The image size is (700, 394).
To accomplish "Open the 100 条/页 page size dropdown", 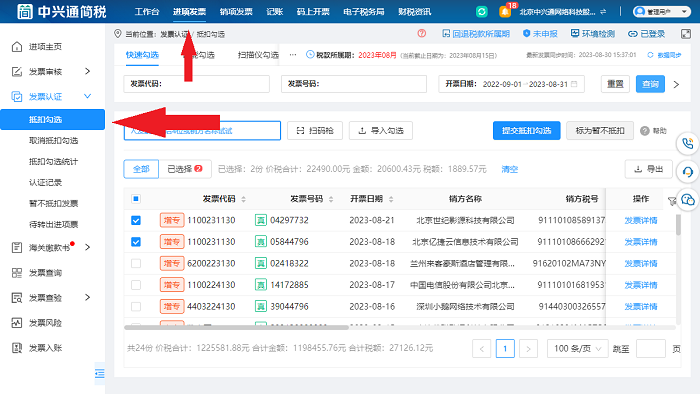I will coord(578,348).
